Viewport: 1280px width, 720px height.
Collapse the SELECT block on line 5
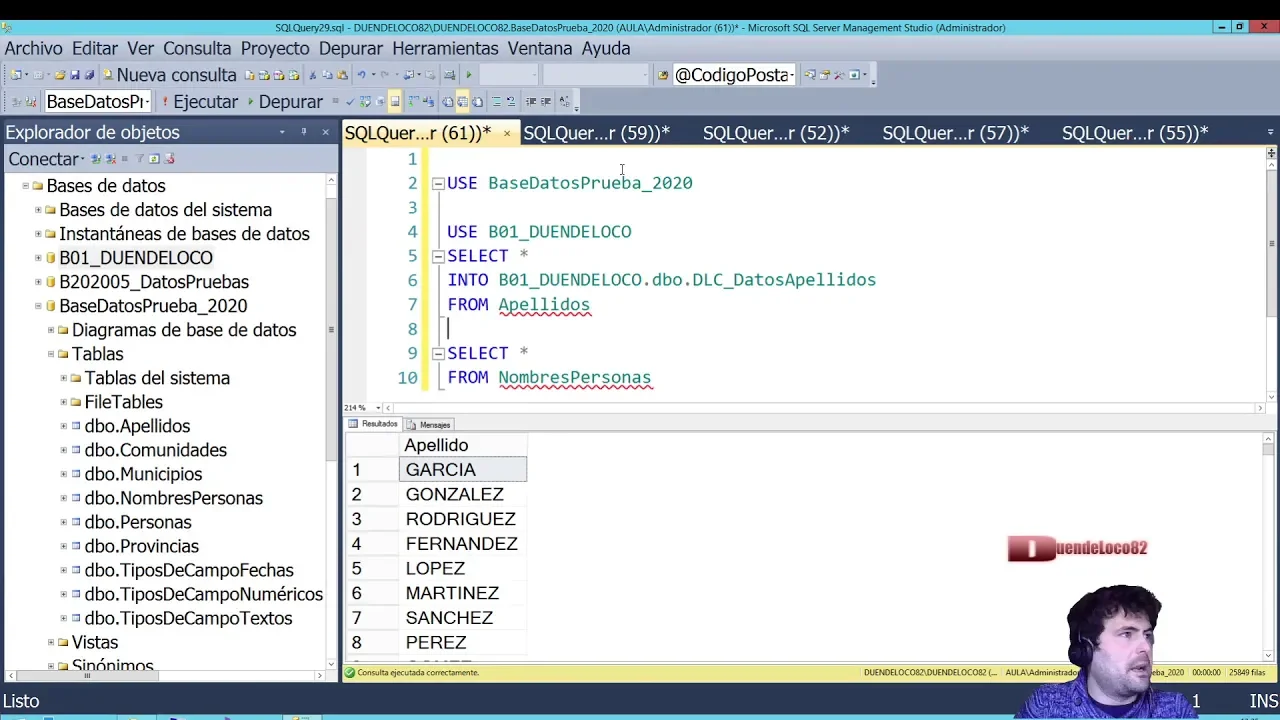click(x=438, y=256)
